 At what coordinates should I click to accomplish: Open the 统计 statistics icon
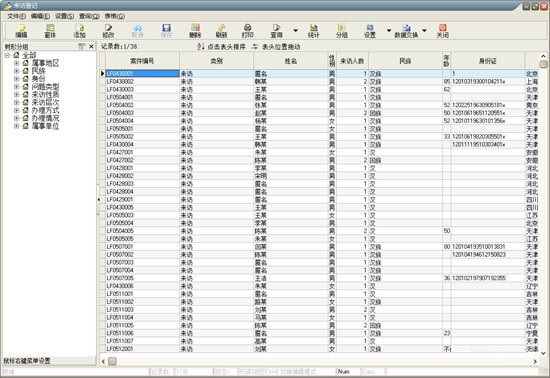point(313,31)
